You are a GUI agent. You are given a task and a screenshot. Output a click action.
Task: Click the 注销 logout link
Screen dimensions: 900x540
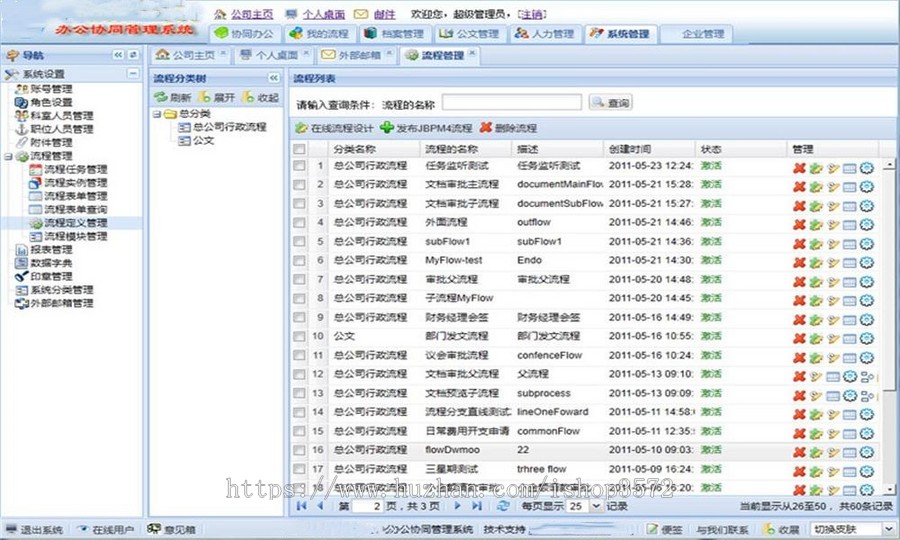click(x=532, y=14)
